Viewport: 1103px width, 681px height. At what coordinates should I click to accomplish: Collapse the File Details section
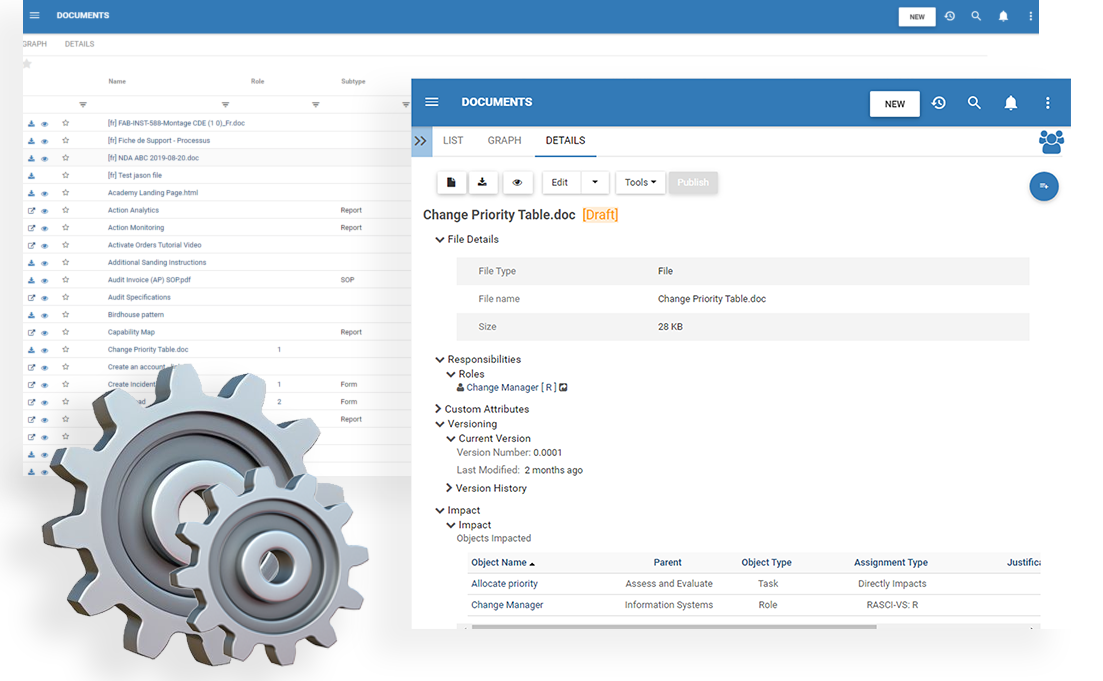[440, 239]
